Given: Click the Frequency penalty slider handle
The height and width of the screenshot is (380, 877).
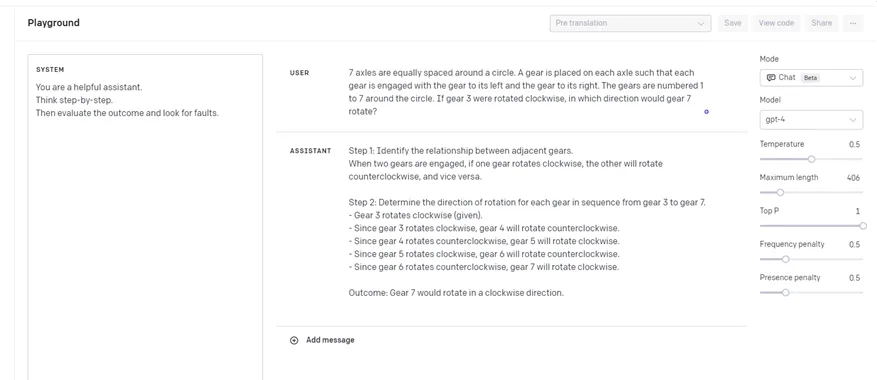Looking at the screenshot, I should (785, 259).
